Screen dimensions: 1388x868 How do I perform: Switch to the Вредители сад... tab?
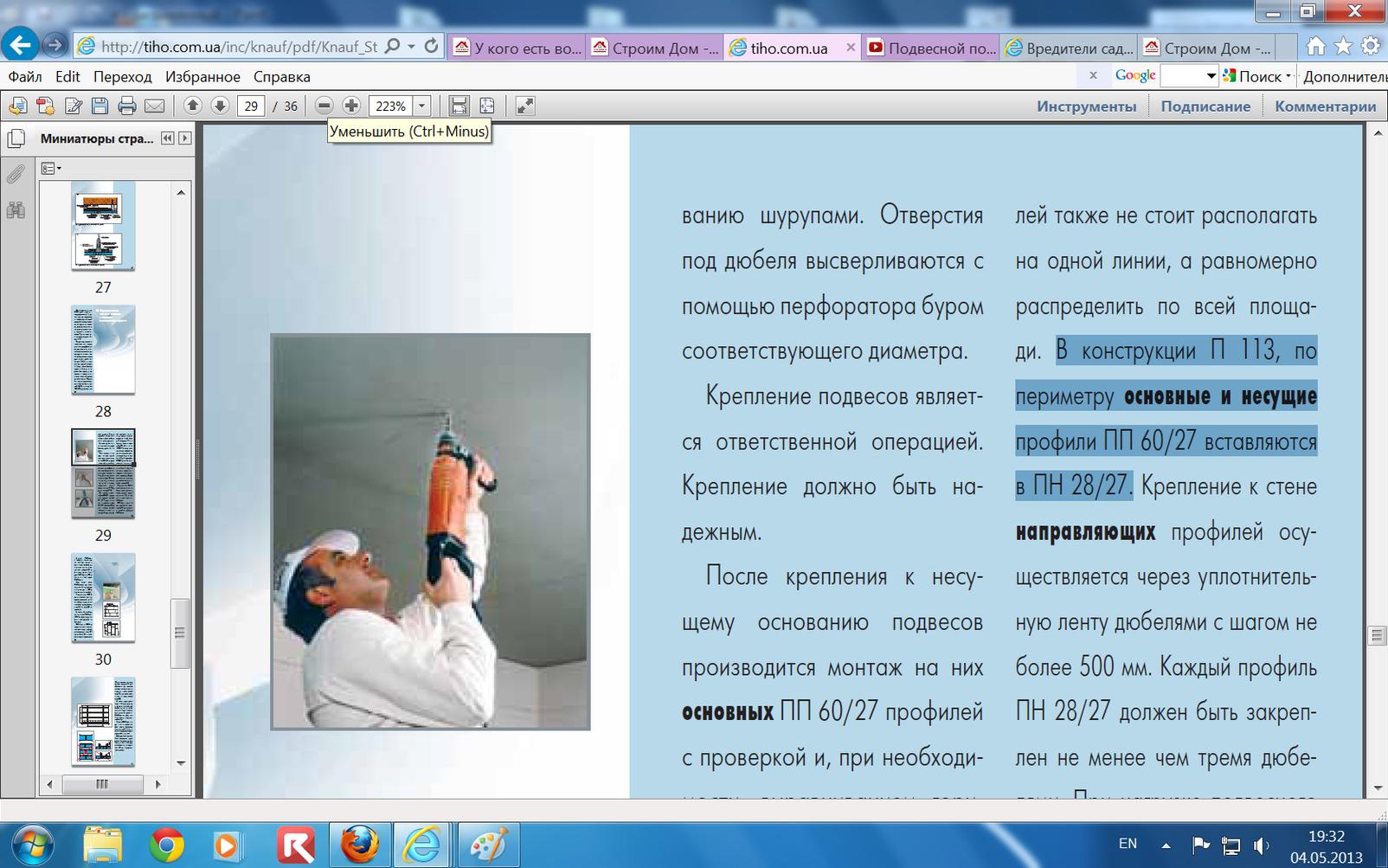point(1070,48)
